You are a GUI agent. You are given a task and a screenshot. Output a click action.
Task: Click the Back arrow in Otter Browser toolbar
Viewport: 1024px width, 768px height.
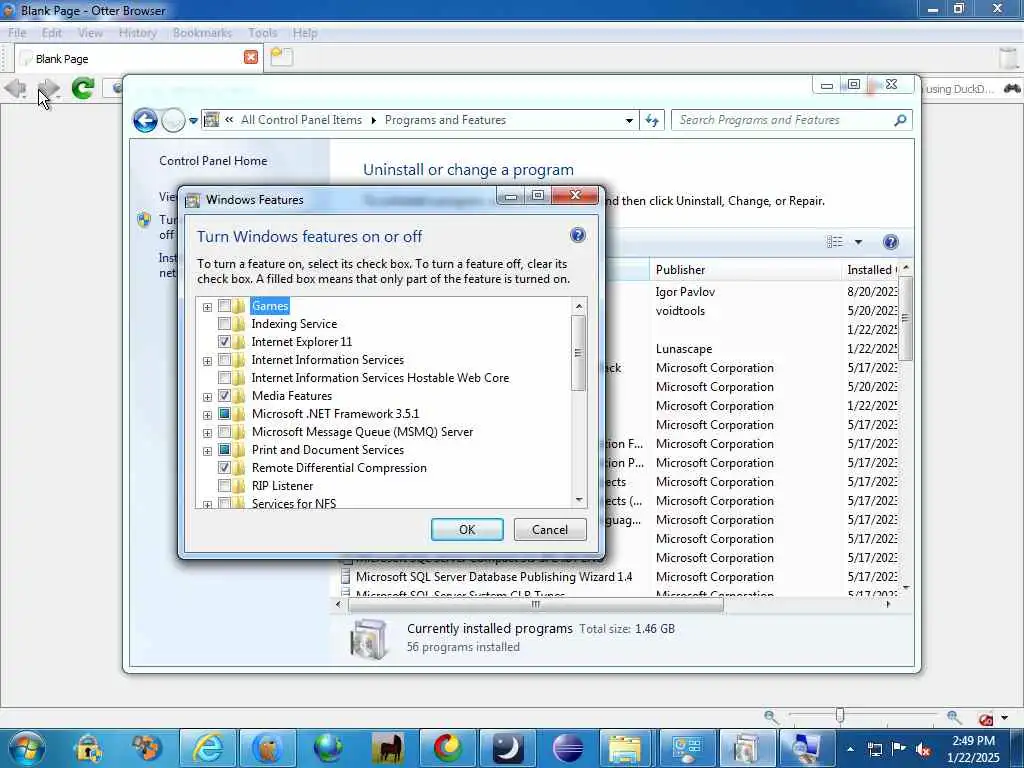pos(16,88)
